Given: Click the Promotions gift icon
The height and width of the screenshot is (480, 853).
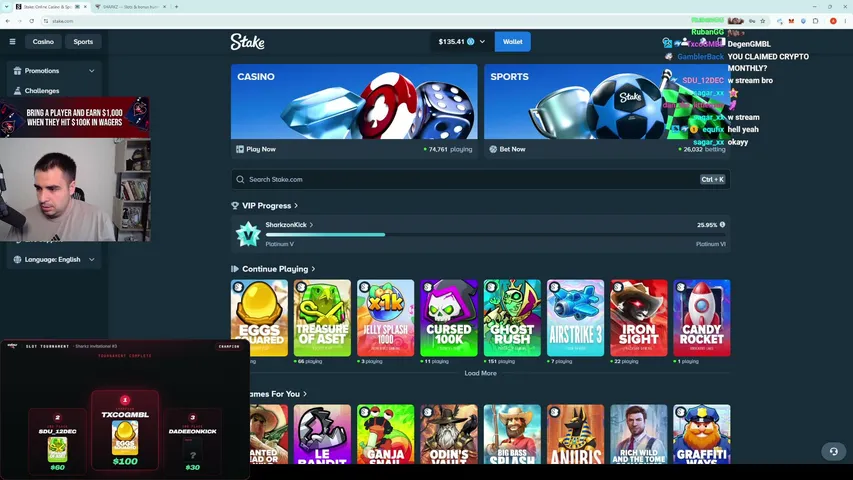Looking at the screenshot, I should [17, 71].
